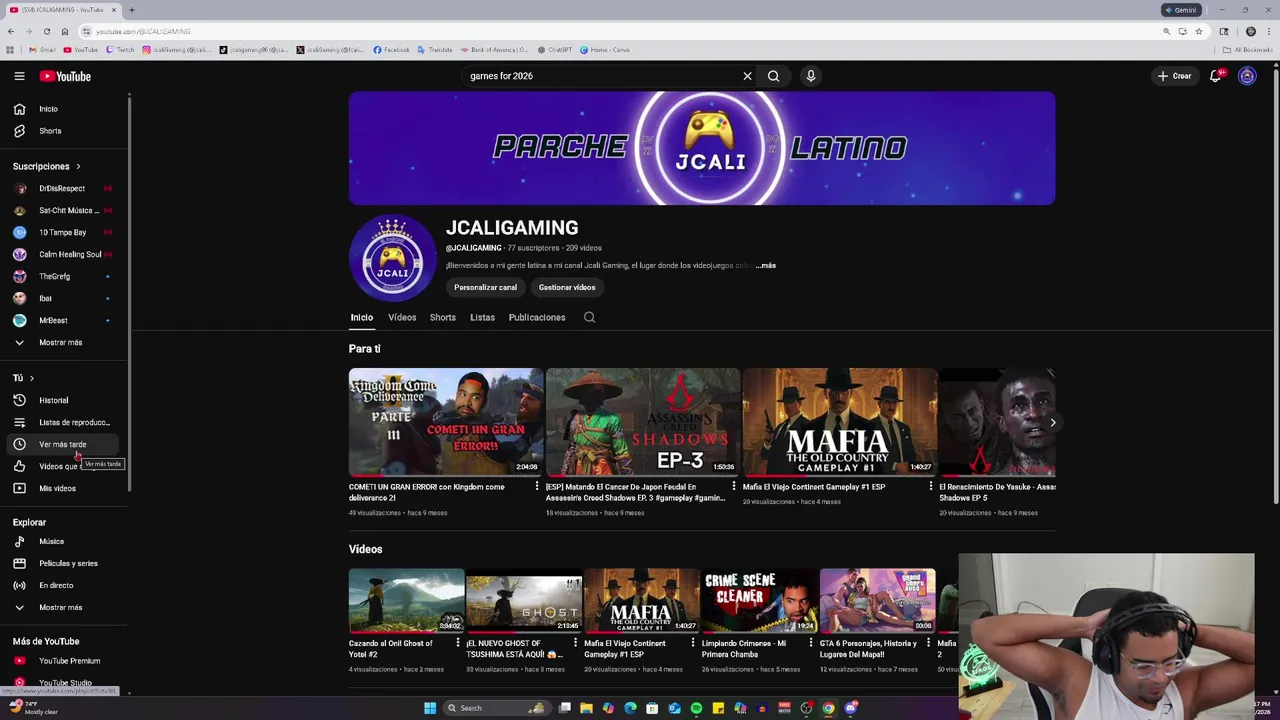Open options for Assassin's Creed EP-3 video
The width and height of the screenshot is (1280, 720).
[733, 487]
